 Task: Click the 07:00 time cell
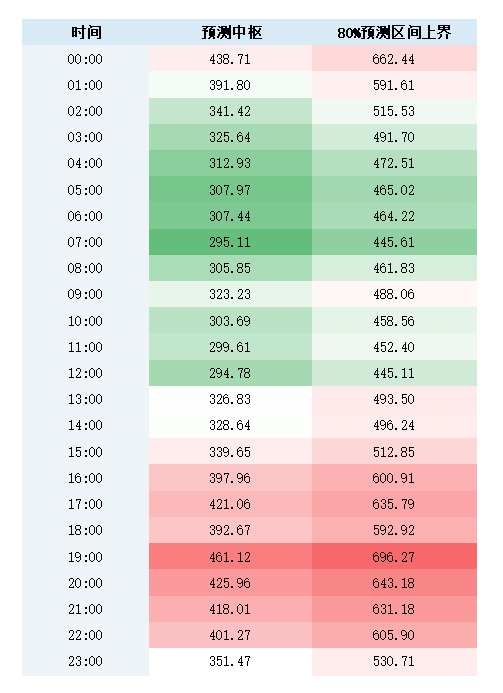click(85, 242)
